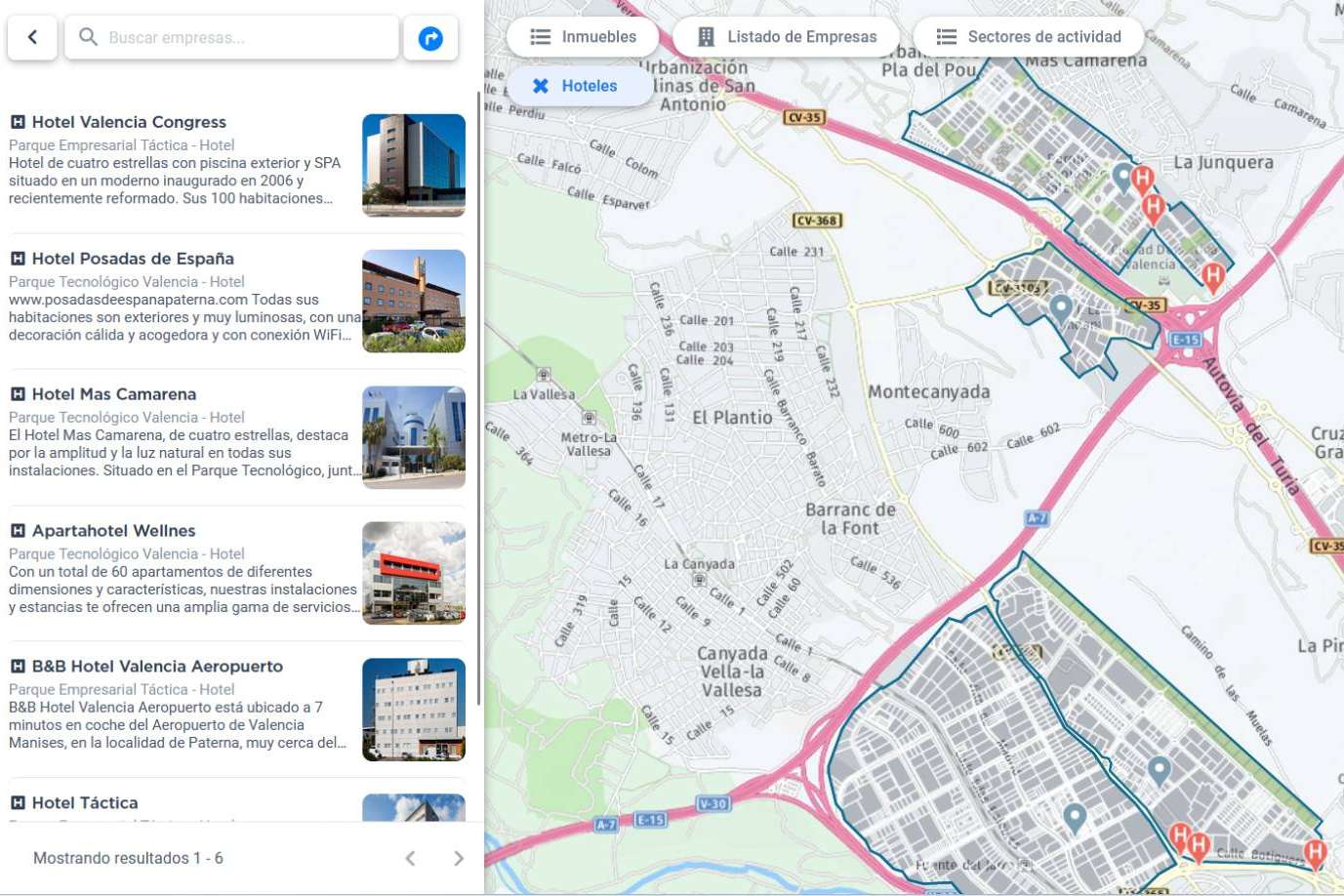The height and width of the screenshot is (896, 1344).
Task: Click the Mostrando resultados 1 - 6 text
Action: (128, 858)
